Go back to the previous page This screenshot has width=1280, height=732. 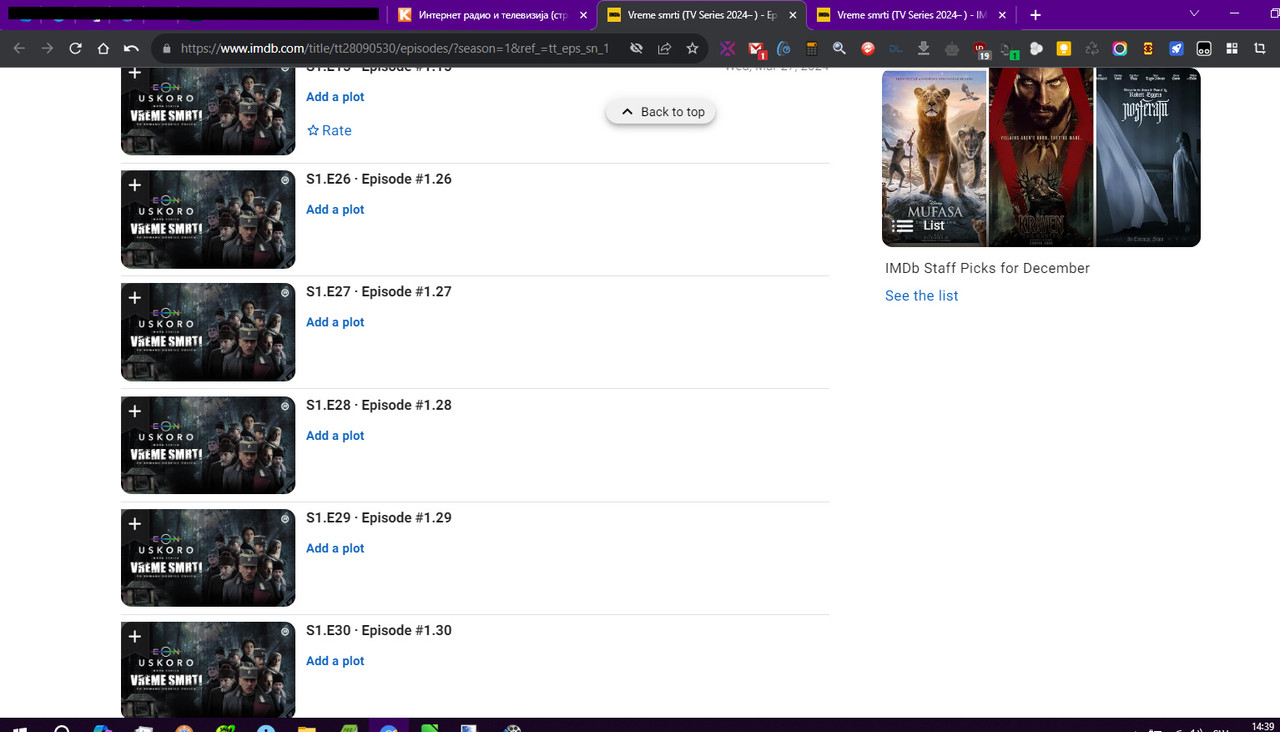tap(19, 48)
